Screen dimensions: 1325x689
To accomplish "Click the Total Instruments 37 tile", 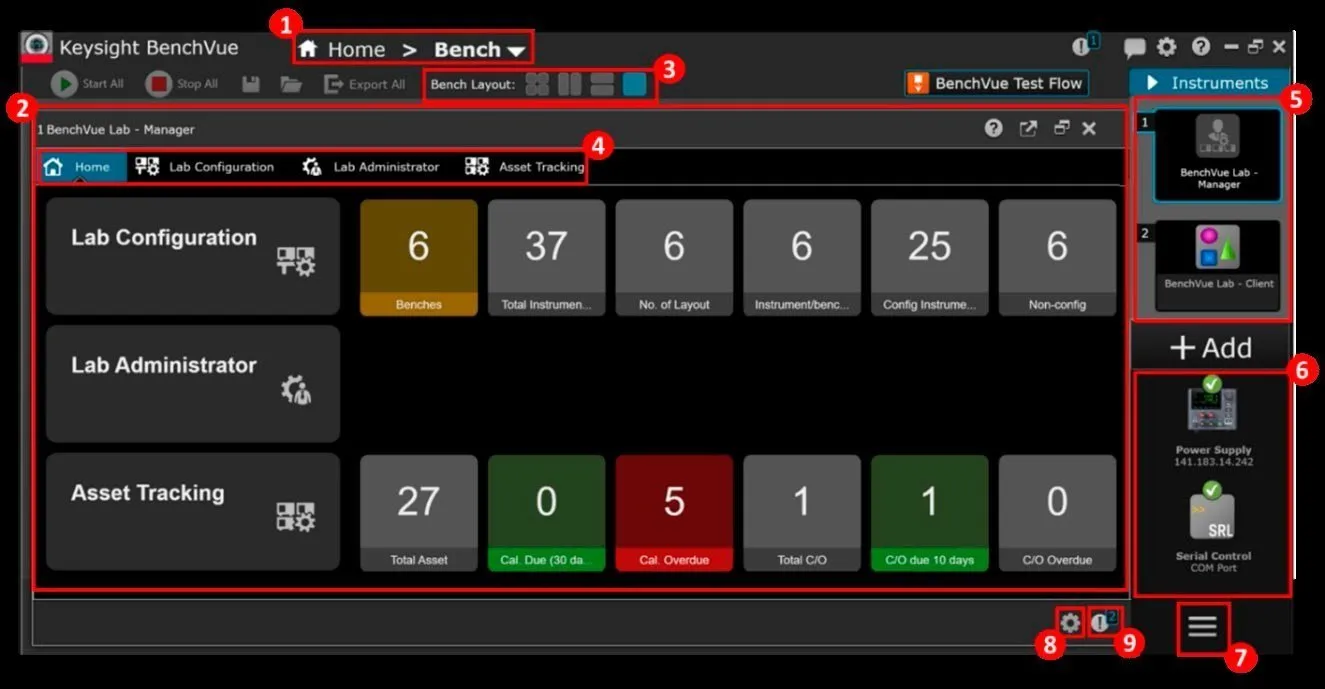I will (x=546, y=258).
